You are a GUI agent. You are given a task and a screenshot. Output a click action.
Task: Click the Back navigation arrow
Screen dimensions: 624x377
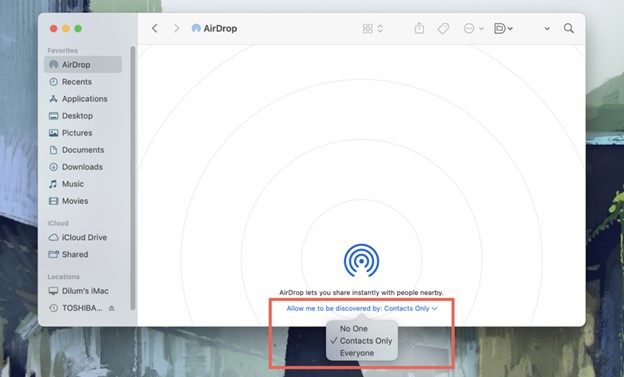[155, 28]
